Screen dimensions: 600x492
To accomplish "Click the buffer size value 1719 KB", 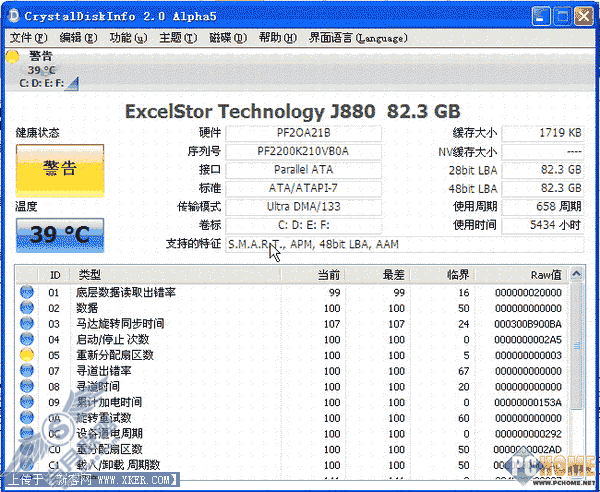I will pyautogui.click(x=543, y=133).
